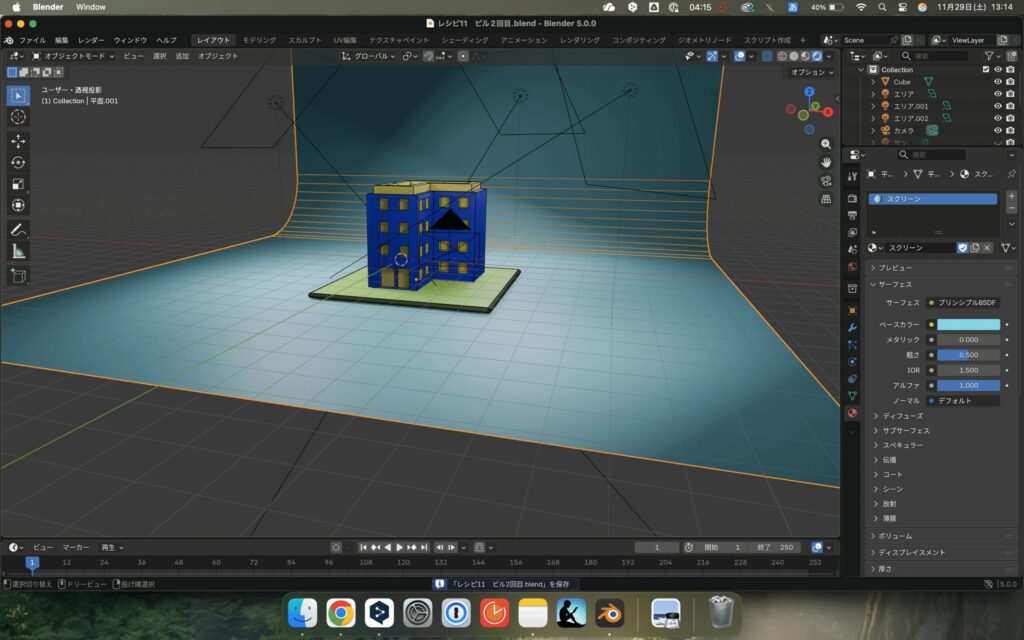
Task: Select the Annotate pencil tool
Action: click(x=18, y=230)
